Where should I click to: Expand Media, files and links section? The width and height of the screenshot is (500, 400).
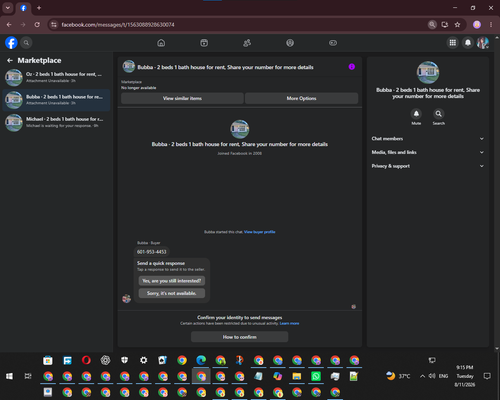tap(428, 152)
